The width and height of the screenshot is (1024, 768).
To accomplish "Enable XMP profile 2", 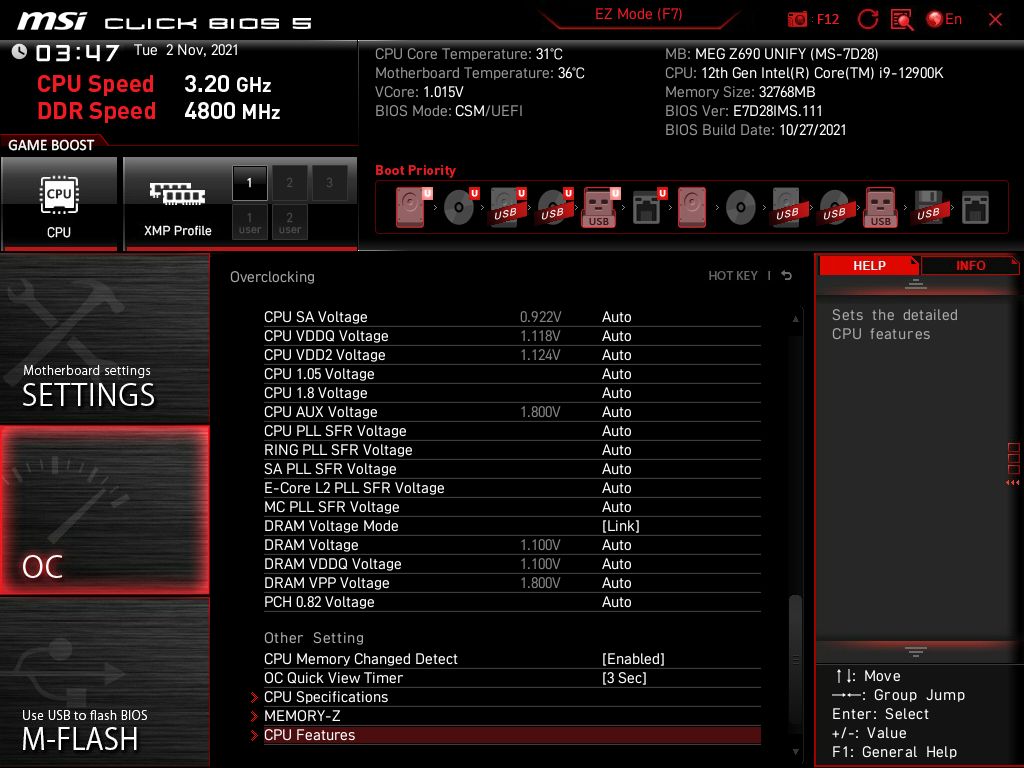I will pos(289,183).
